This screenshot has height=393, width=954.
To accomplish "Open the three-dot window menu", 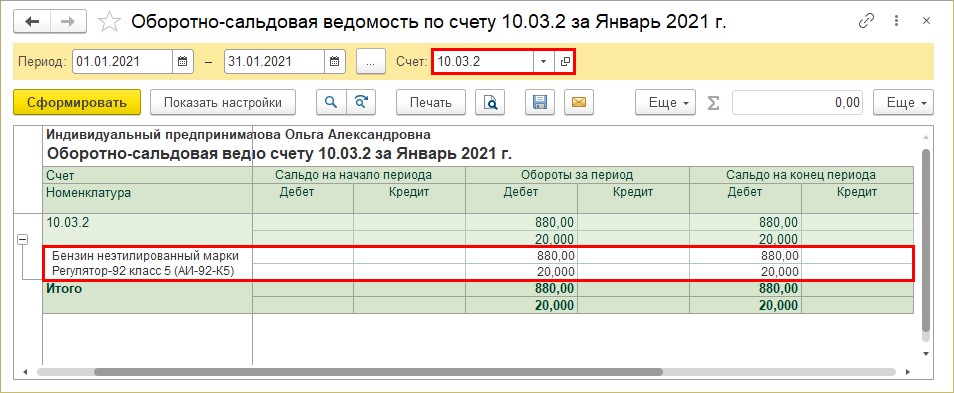I will click(896, 21).
